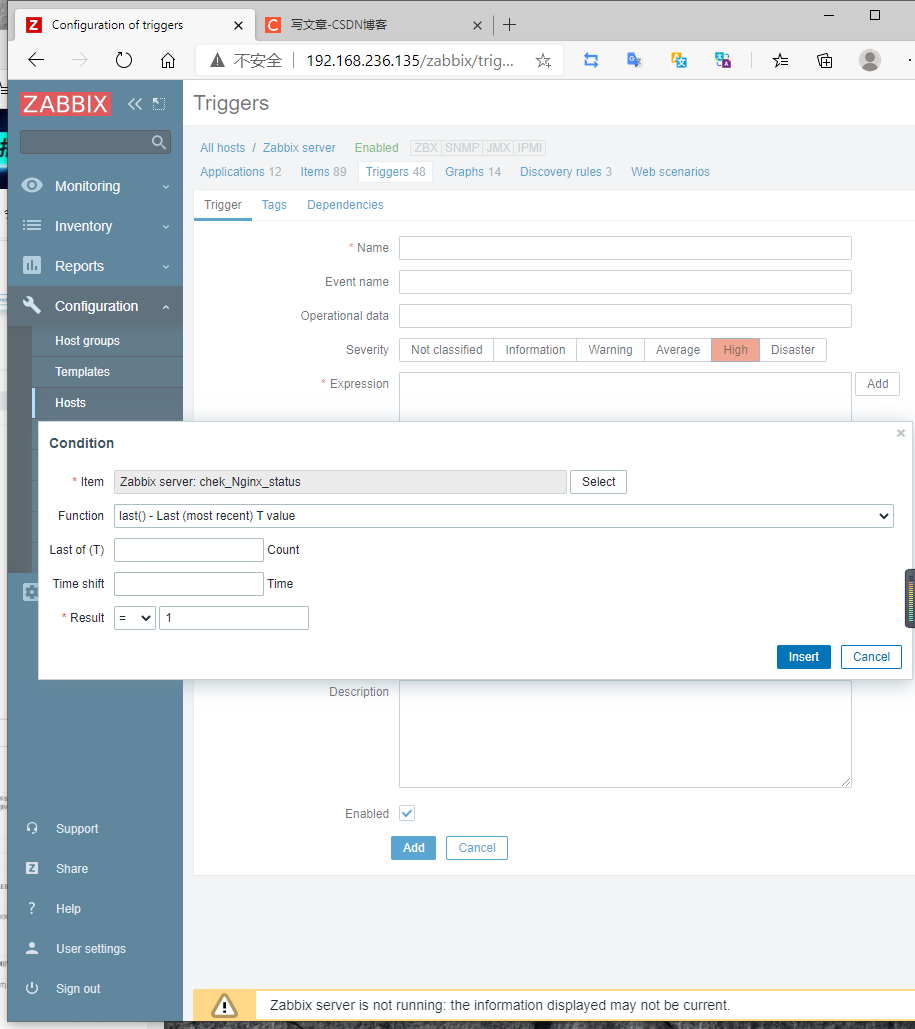915x1029 pixels.
Task: Open the Discovery rules 3 link
Action: click(x=566, y=172)
